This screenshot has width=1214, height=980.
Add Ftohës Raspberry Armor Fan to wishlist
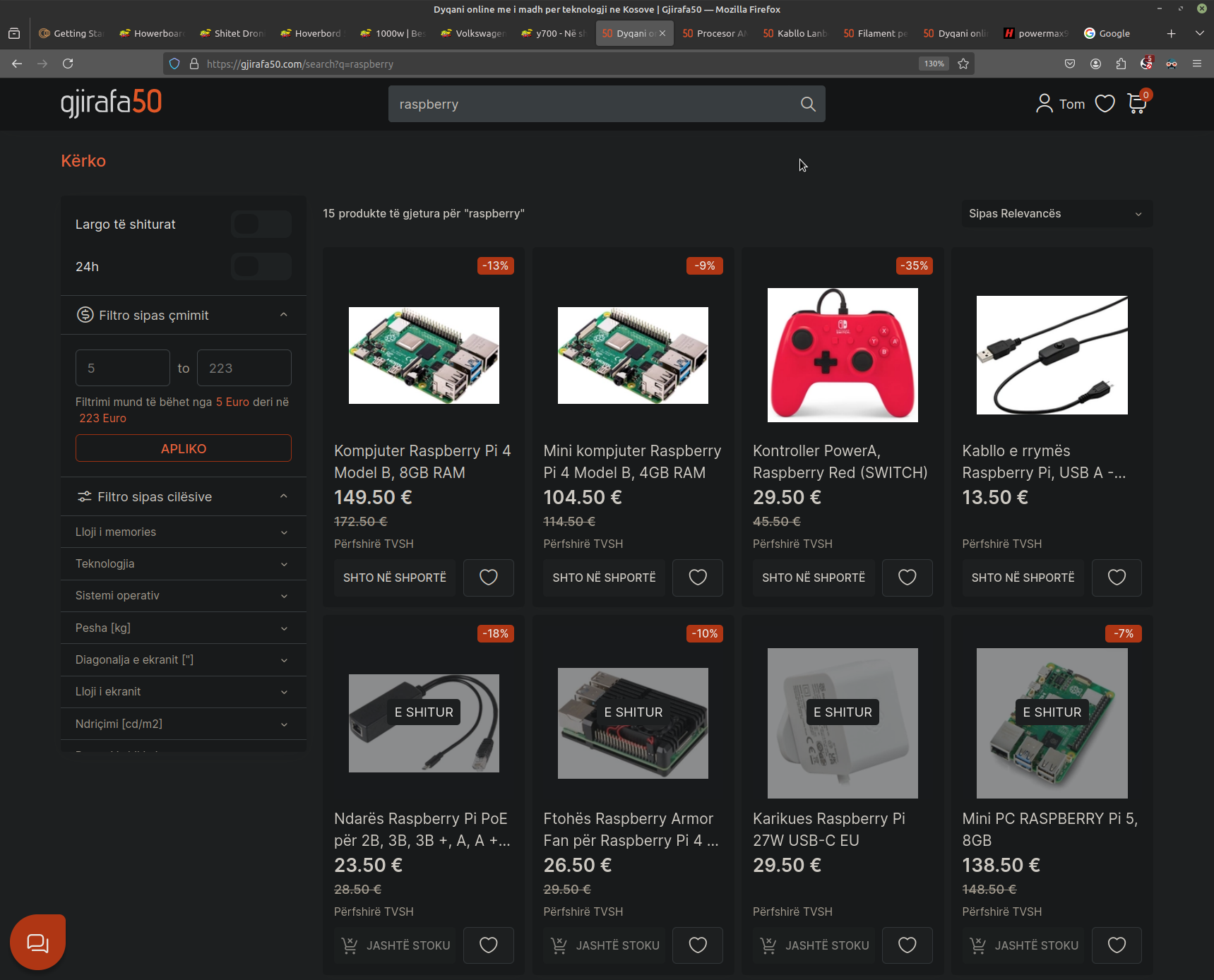(x=698, y=945)
